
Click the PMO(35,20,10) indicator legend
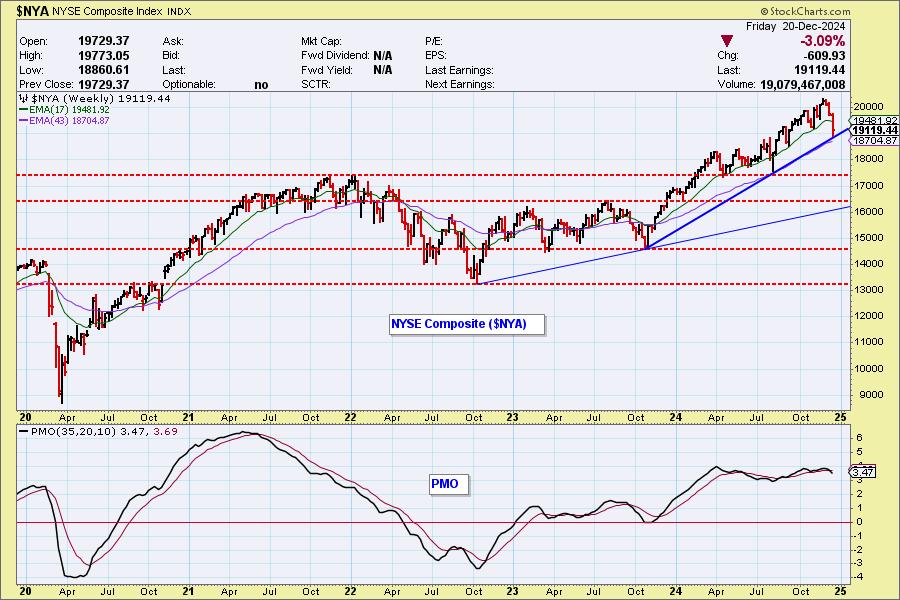(98, 431)
